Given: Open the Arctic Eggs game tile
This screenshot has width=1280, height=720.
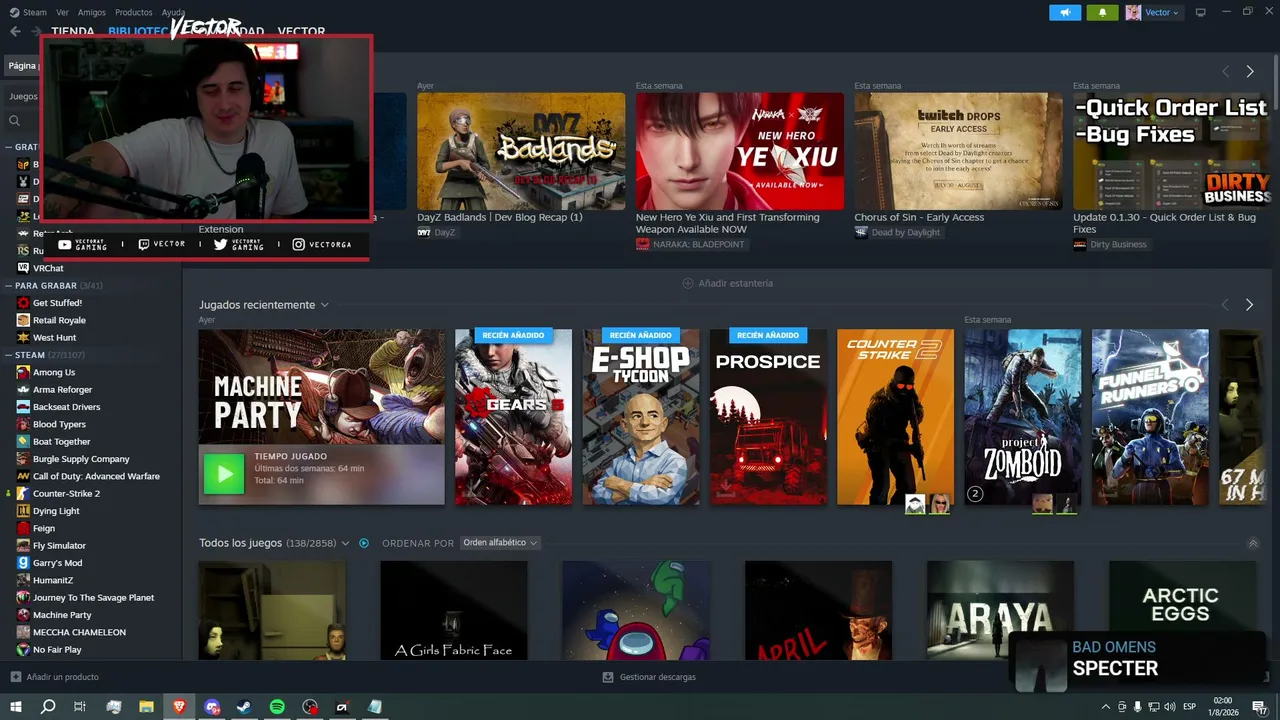Looking at the screenshot, I should (x=1182, y=610).
